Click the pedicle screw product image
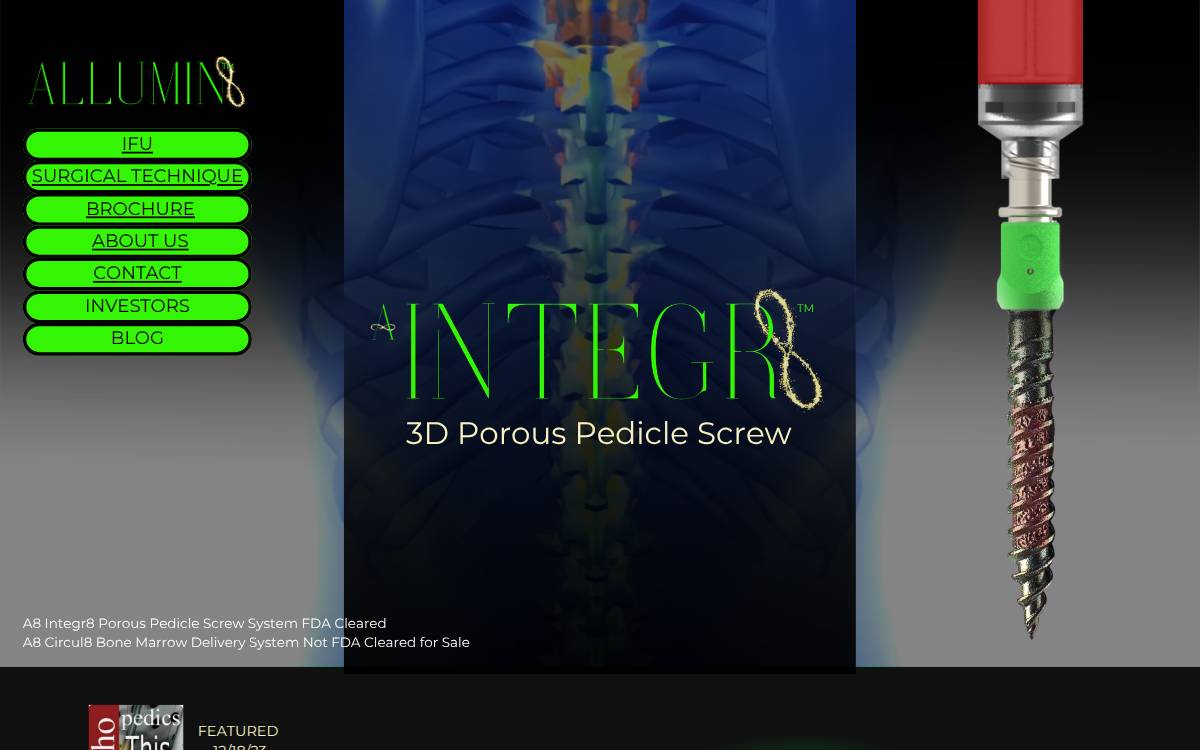The width and height of the screenshot is (1200, 750). (x=1030, y=318)
